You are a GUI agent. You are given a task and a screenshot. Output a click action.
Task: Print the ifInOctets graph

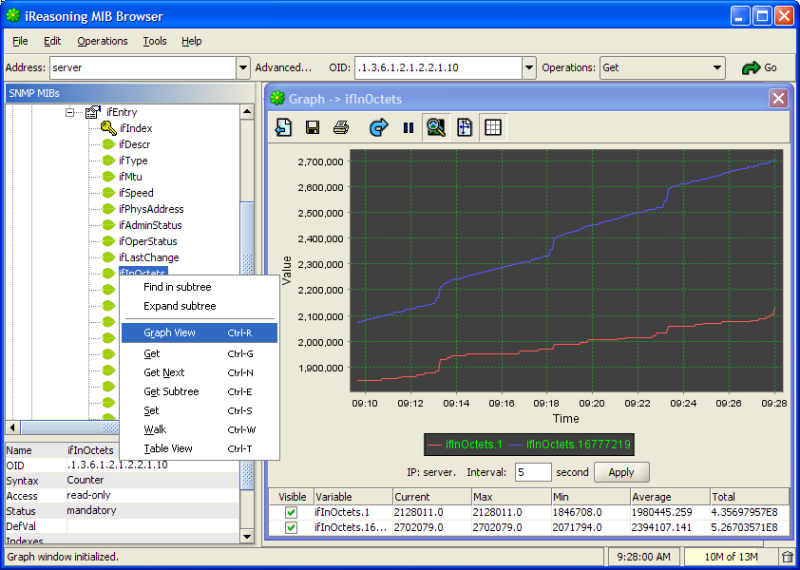[x=341, y=127]
